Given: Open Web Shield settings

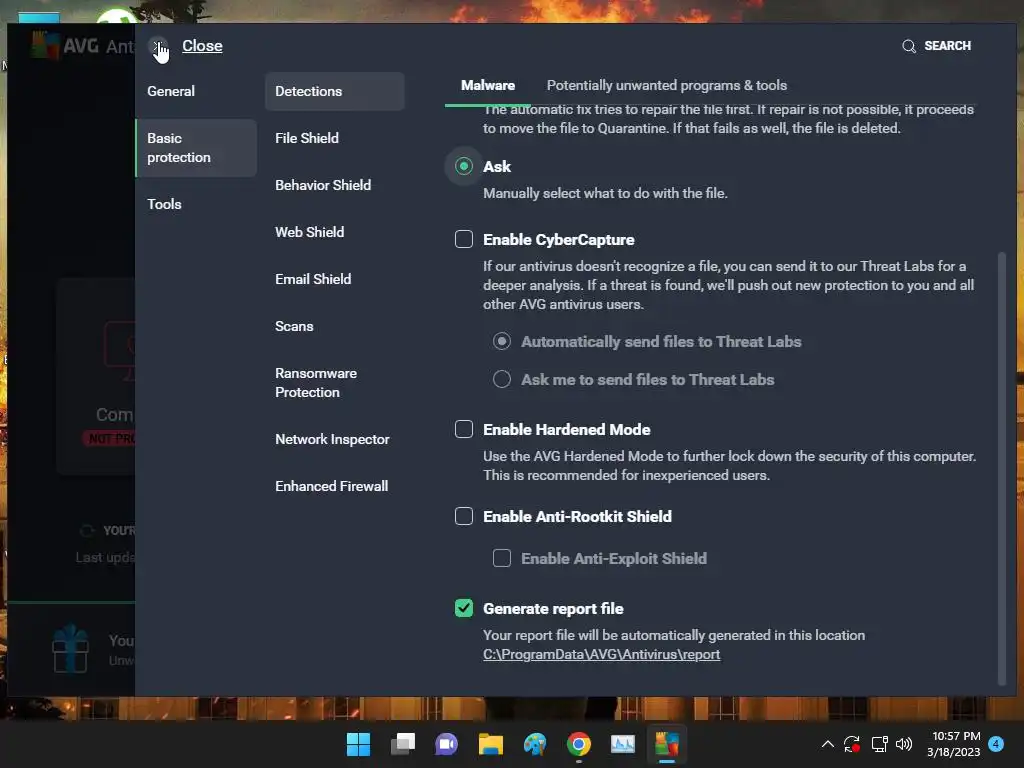Looking at the screenshot, I should [310, 232].
